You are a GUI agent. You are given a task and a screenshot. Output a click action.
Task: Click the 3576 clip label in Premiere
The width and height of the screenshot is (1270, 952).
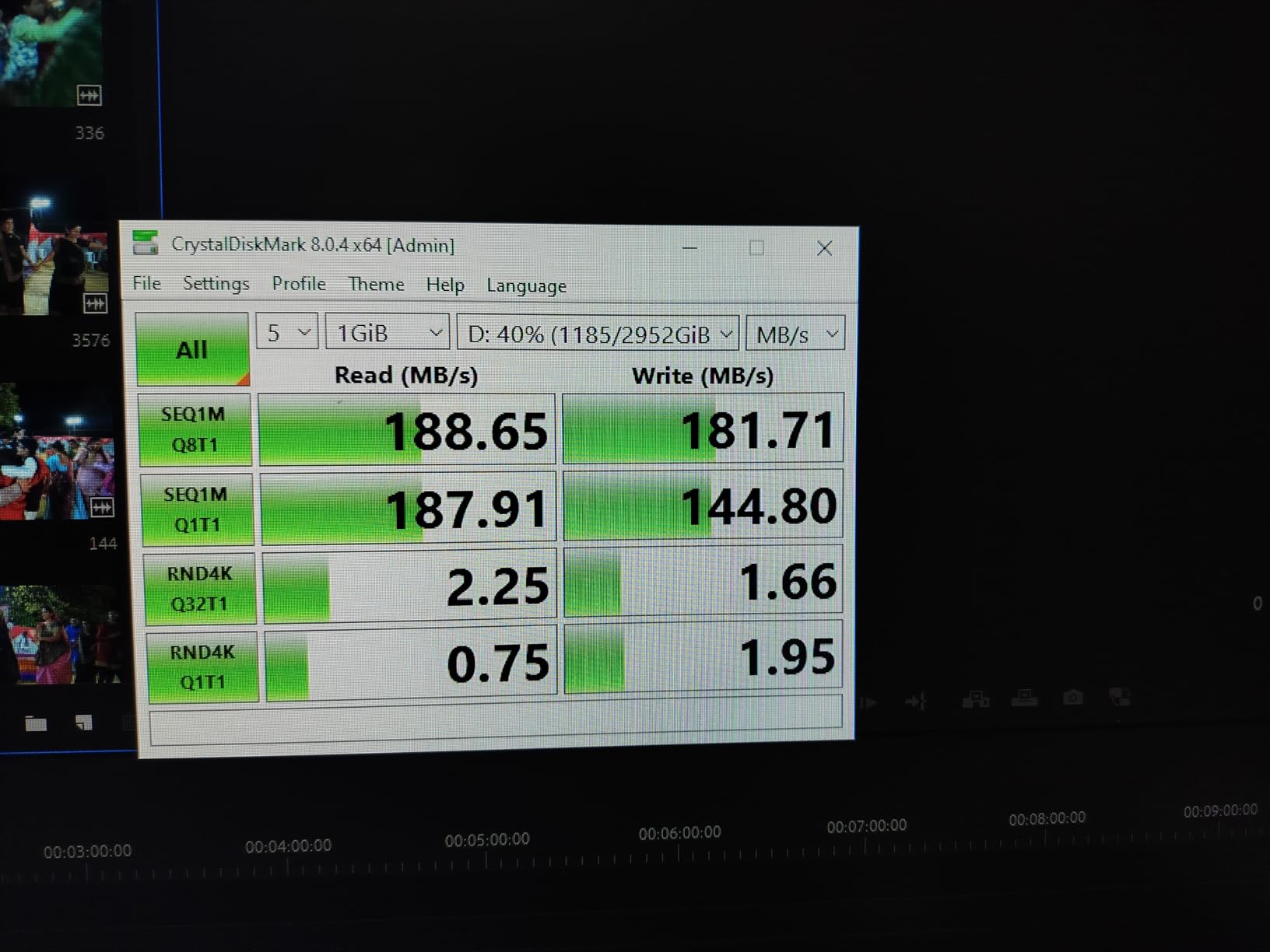[x=91, y=340]
